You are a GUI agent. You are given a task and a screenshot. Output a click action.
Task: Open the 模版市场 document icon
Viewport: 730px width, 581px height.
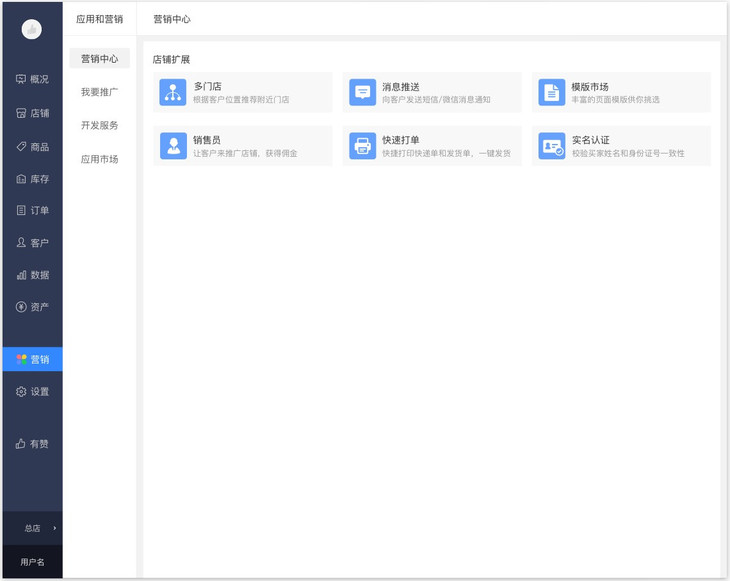click(x=552, y=92)
